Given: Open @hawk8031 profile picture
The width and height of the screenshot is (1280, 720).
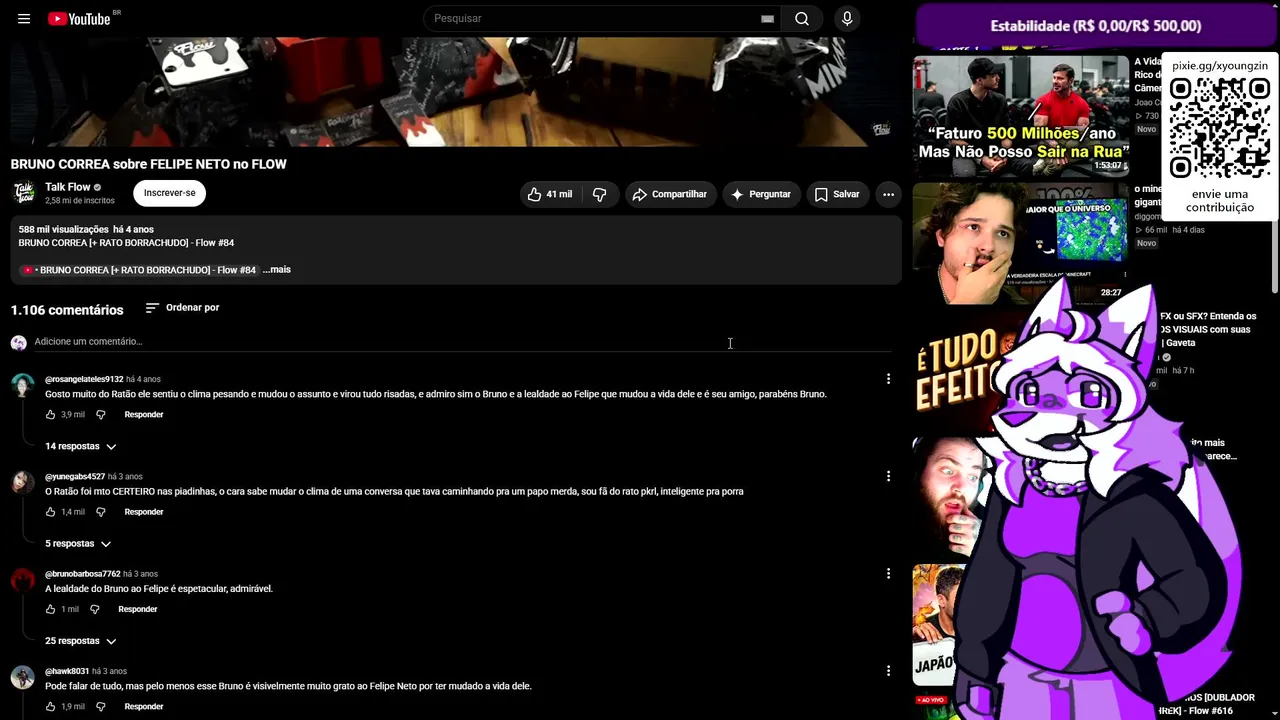Looking at the screenshot, I should pos(22,678).
